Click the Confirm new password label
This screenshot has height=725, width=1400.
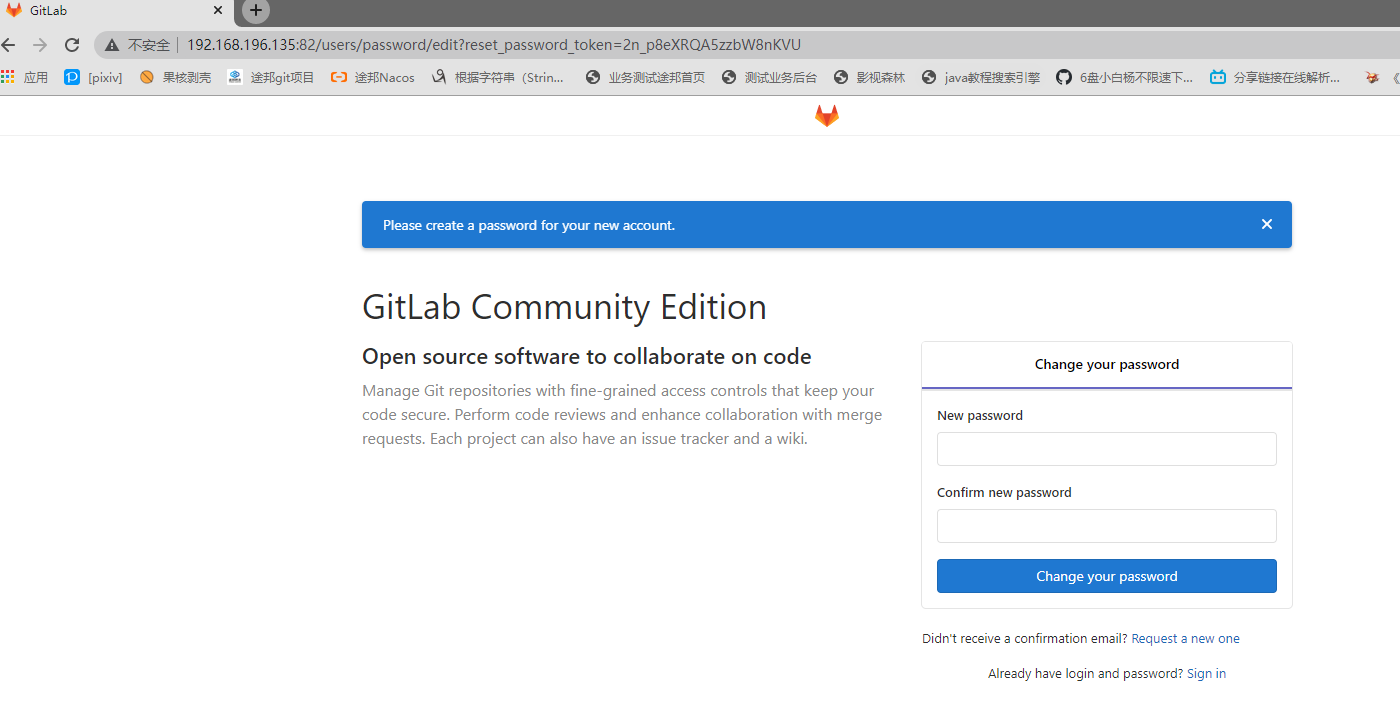point(1004,492)
